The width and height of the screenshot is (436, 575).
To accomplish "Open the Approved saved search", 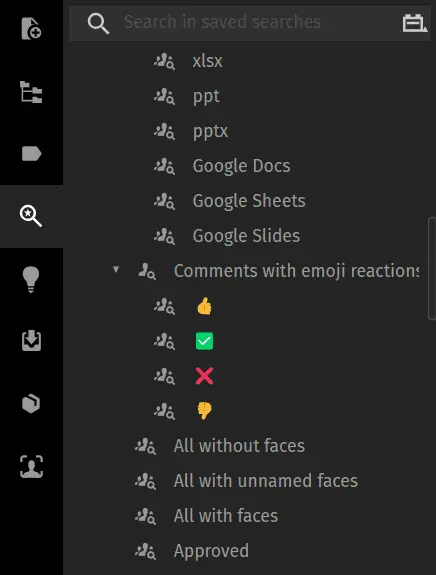I will pos(211,551).
